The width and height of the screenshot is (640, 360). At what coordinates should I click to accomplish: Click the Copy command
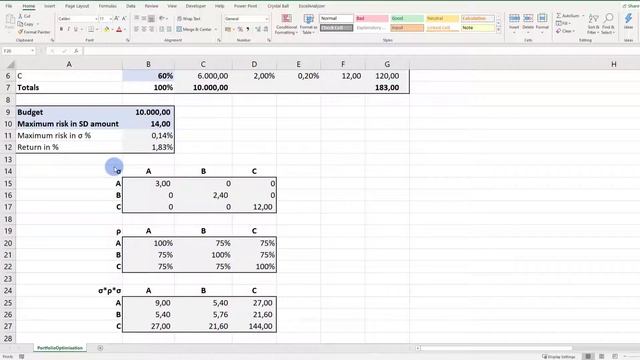[x=26, y=24]
